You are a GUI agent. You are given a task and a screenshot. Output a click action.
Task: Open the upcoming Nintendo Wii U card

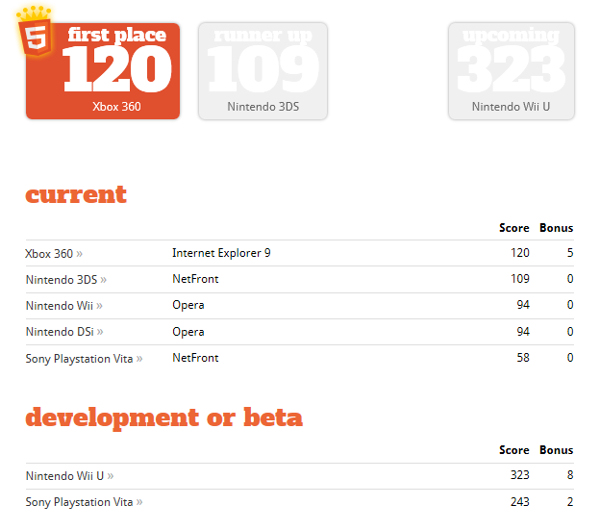click(x=511, y=71)
